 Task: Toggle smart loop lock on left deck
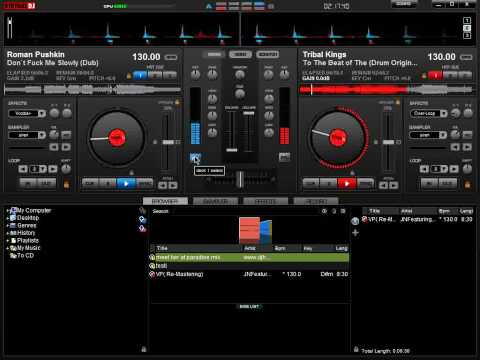[66, 184]
